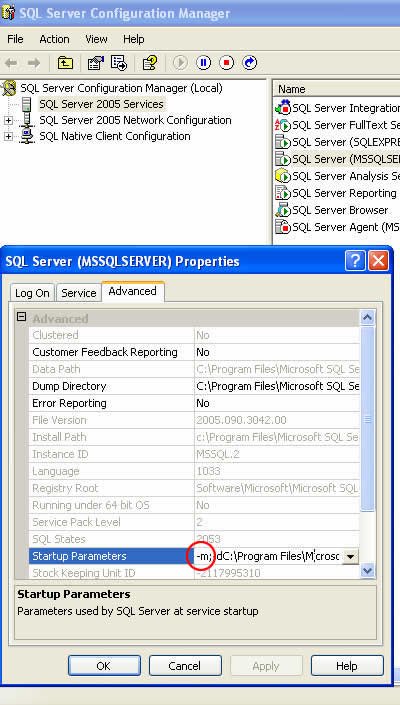
Task: Click the SQL Server (SQLEXPRESS) service icon
Action: pos(283,142)
